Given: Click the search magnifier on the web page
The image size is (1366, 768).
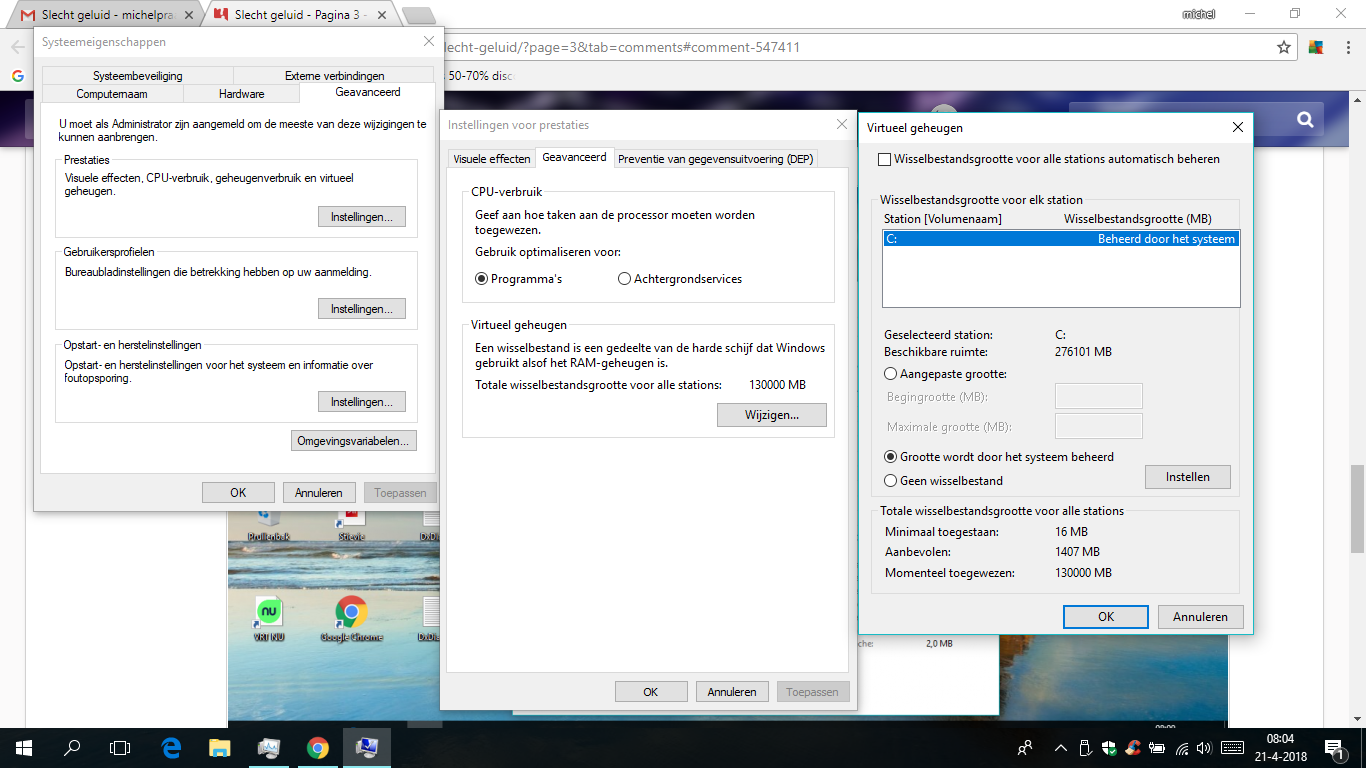Looking at the screenshot, I should [1304, 120].
